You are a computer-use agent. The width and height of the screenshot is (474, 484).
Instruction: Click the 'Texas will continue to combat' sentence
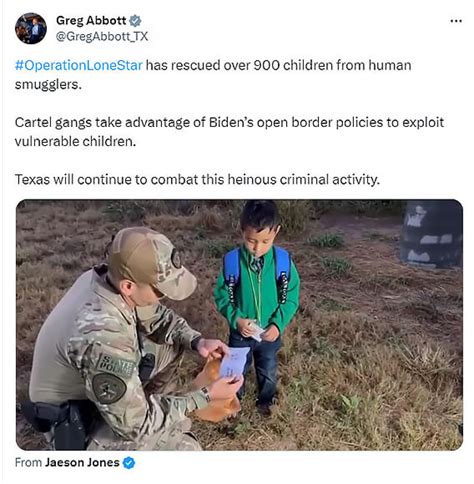pos(197,179)
